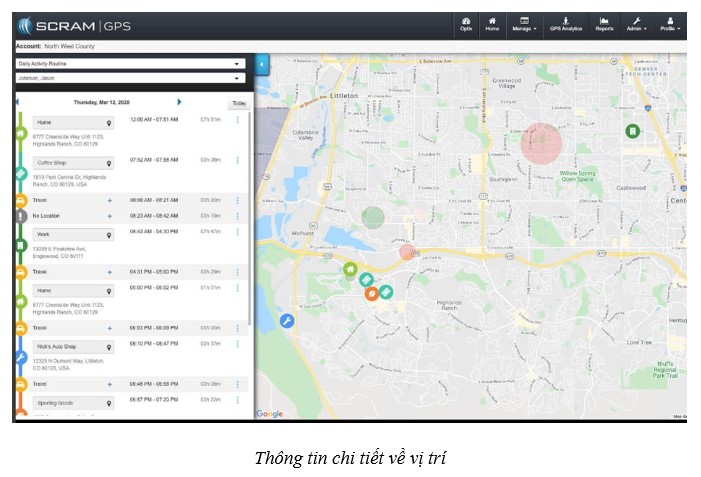Click the 08:43 AM - 04:30 PM time text
Viewport: 701px width, 477px height.
(154, 232)
